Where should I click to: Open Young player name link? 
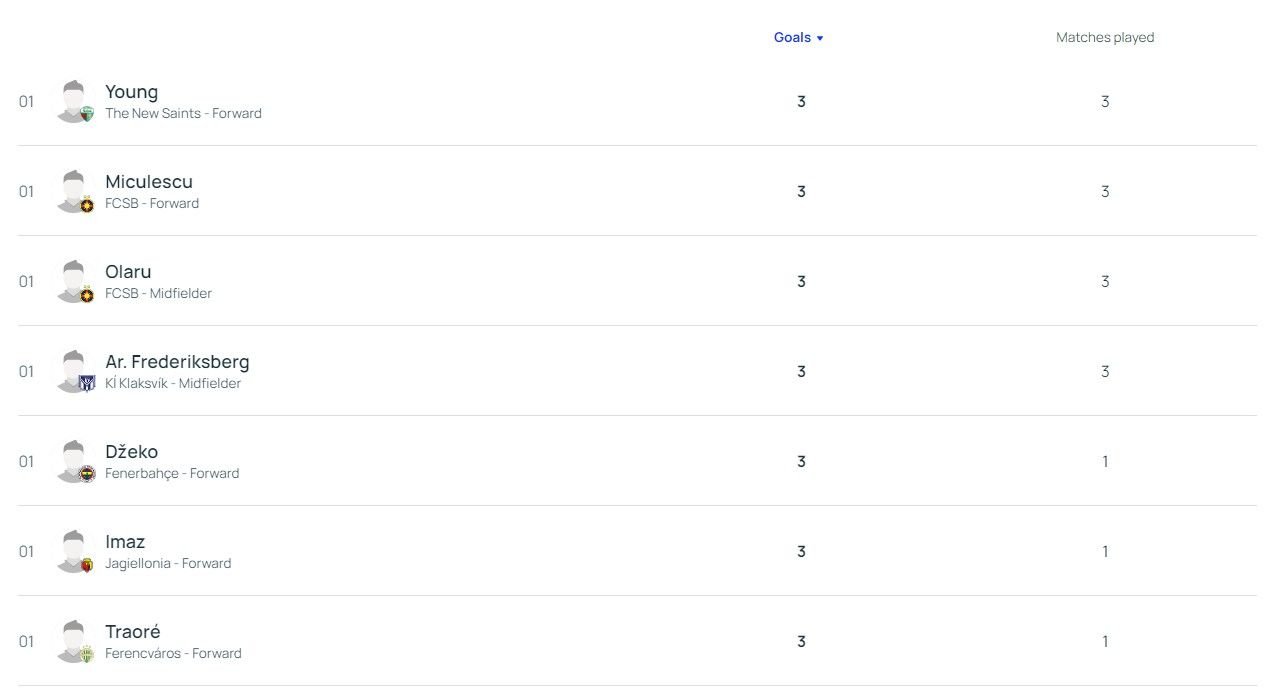point(131,92)
